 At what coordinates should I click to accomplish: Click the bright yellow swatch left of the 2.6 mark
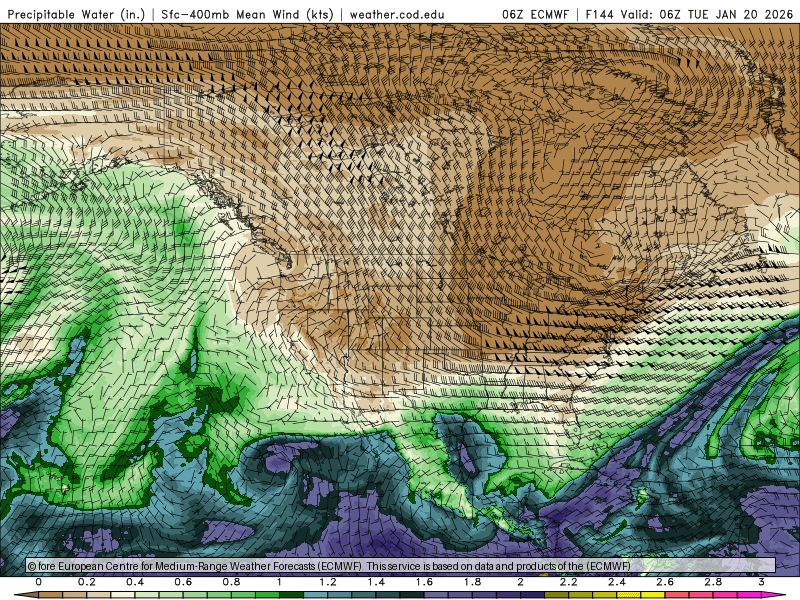[653, 595]
